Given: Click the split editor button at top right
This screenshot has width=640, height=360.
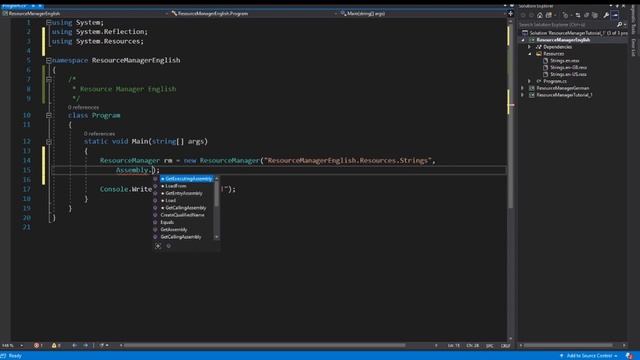Looking at the screenshot, I should coord(510,13).
